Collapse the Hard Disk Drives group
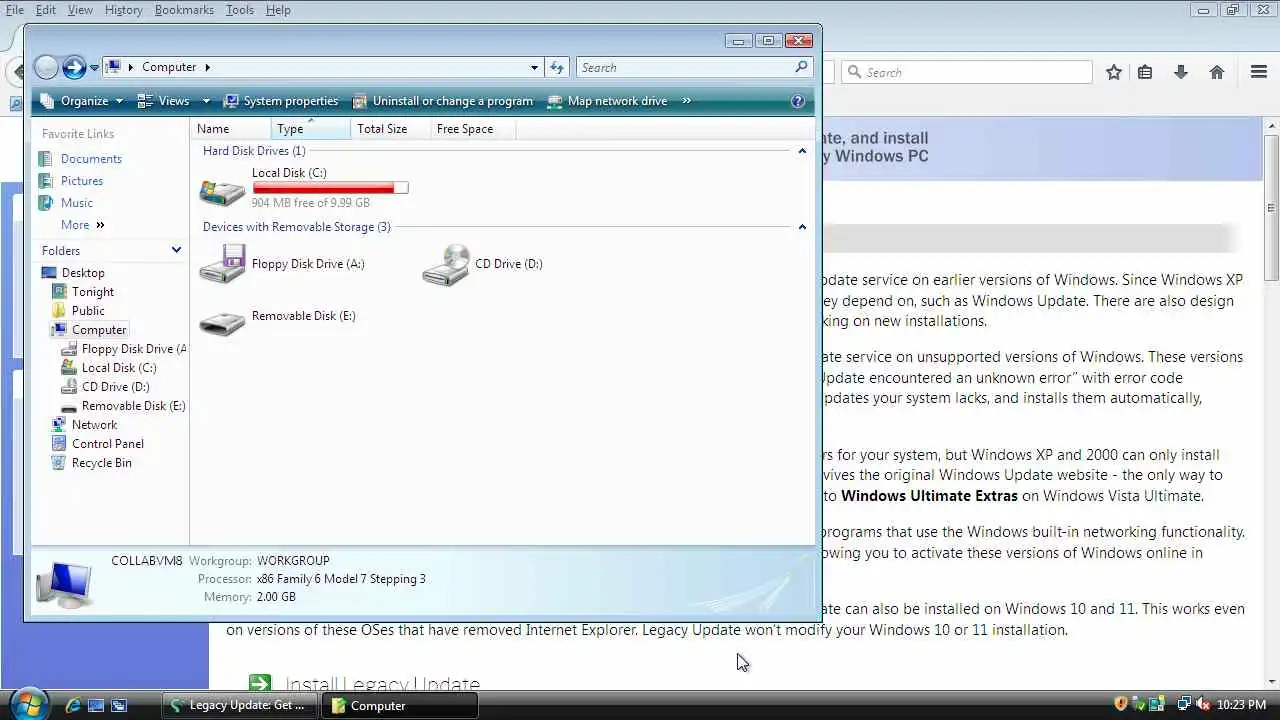Screen dimensions: 1280x720 (x=802, y=151)
